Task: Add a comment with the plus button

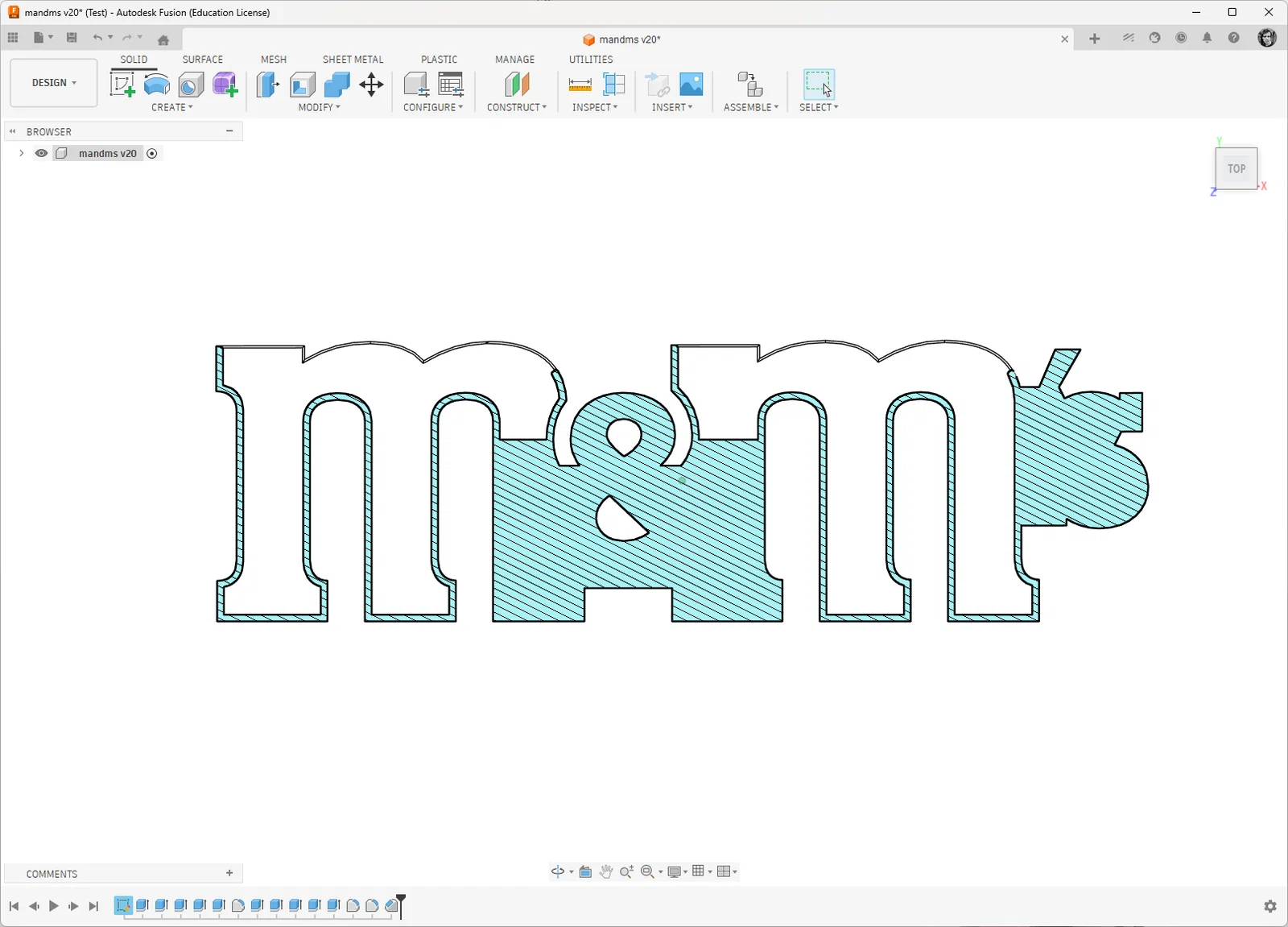Action: (x=229, y=873)
